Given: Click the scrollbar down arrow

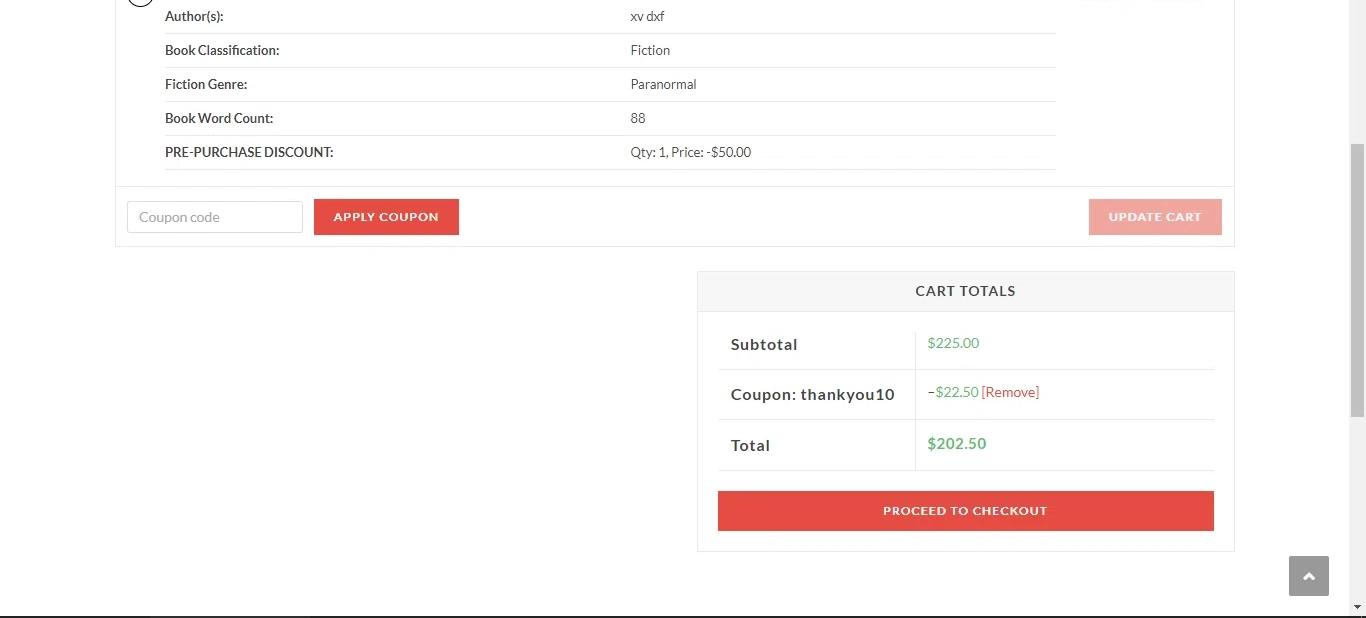Looking at the screenshot, I should coord(1357,607).
